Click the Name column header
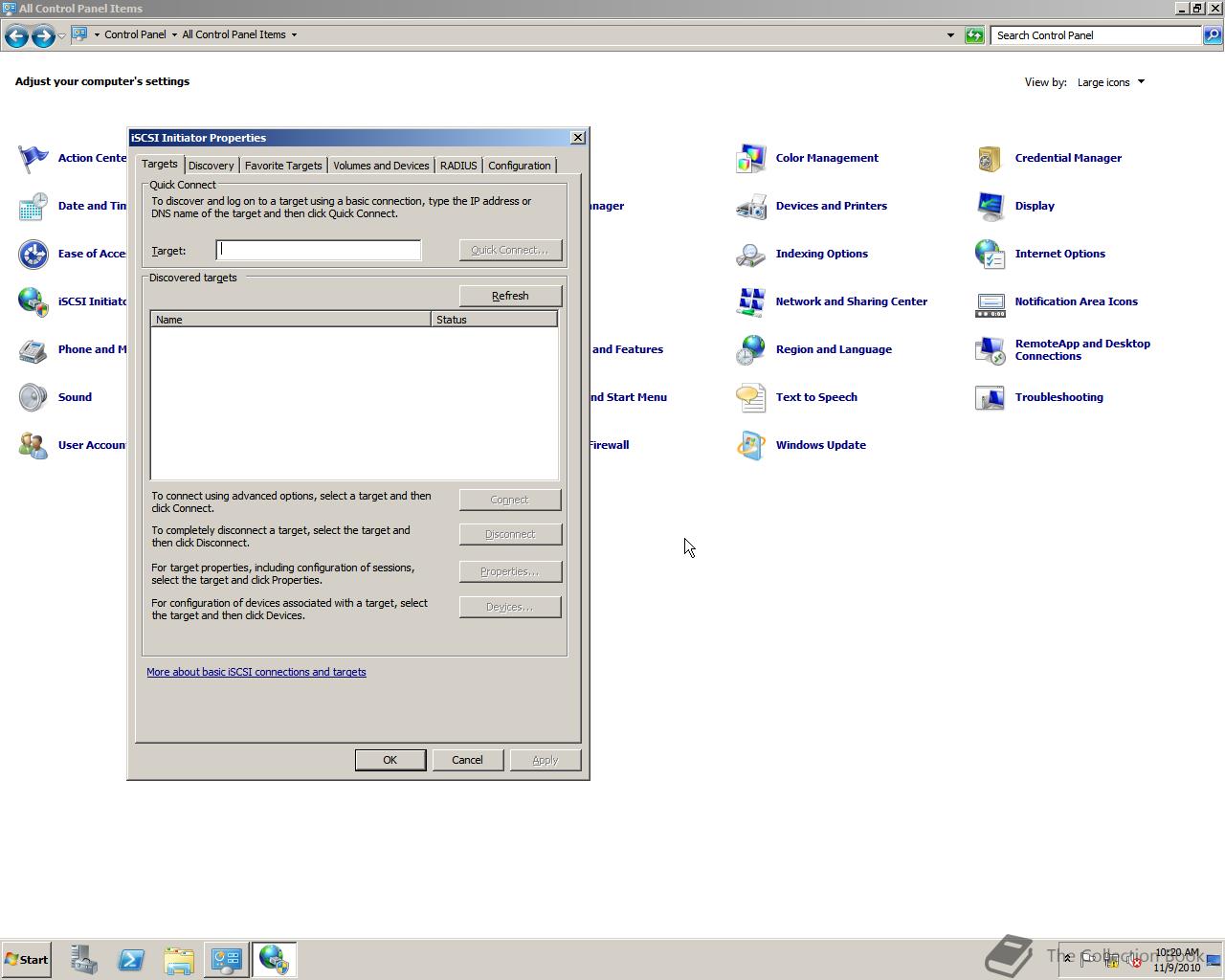The image size is (1225, 980). point(291,320)
